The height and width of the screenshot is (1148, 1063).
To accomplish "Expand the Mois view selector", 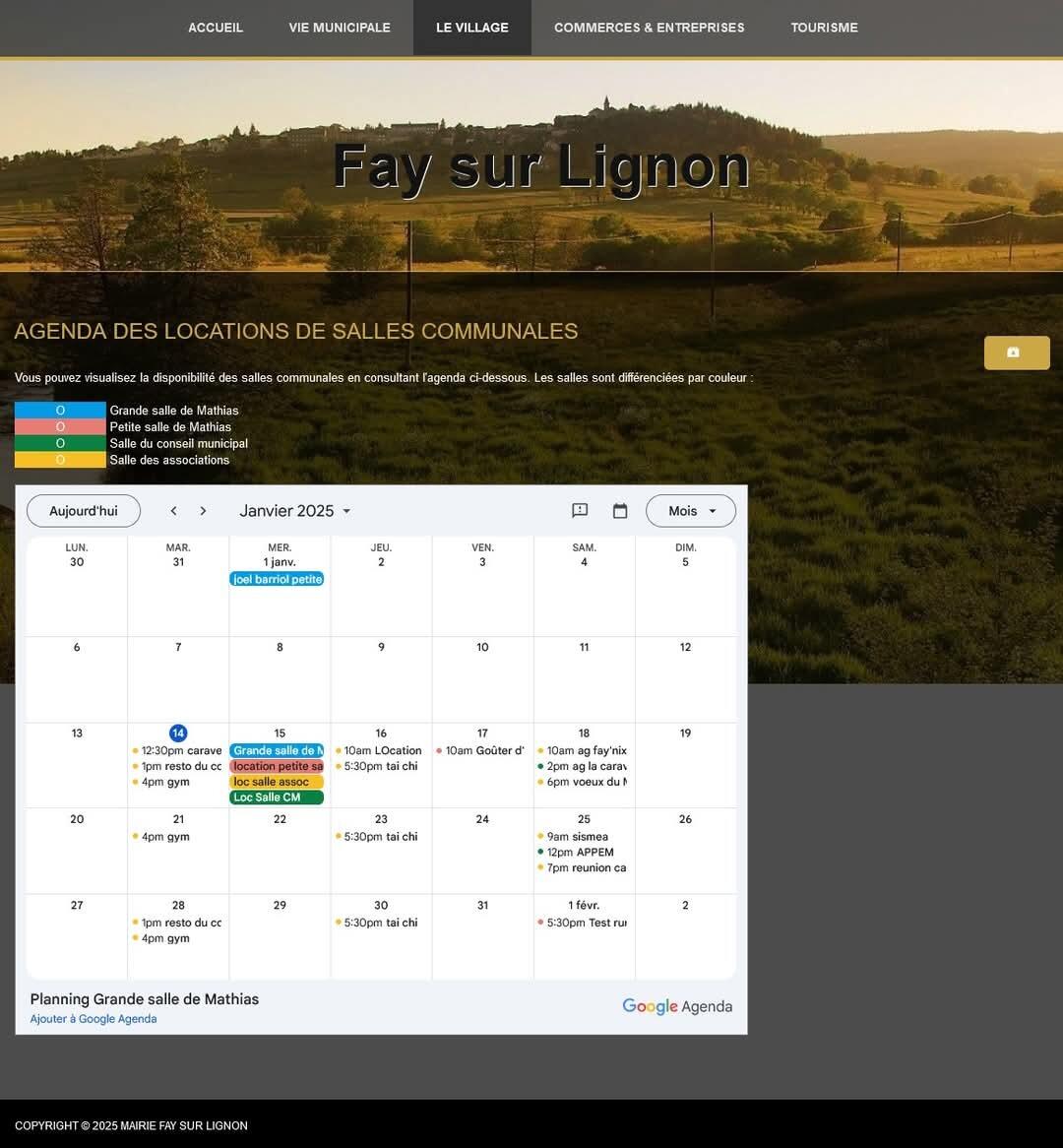I will click(691, 511).
